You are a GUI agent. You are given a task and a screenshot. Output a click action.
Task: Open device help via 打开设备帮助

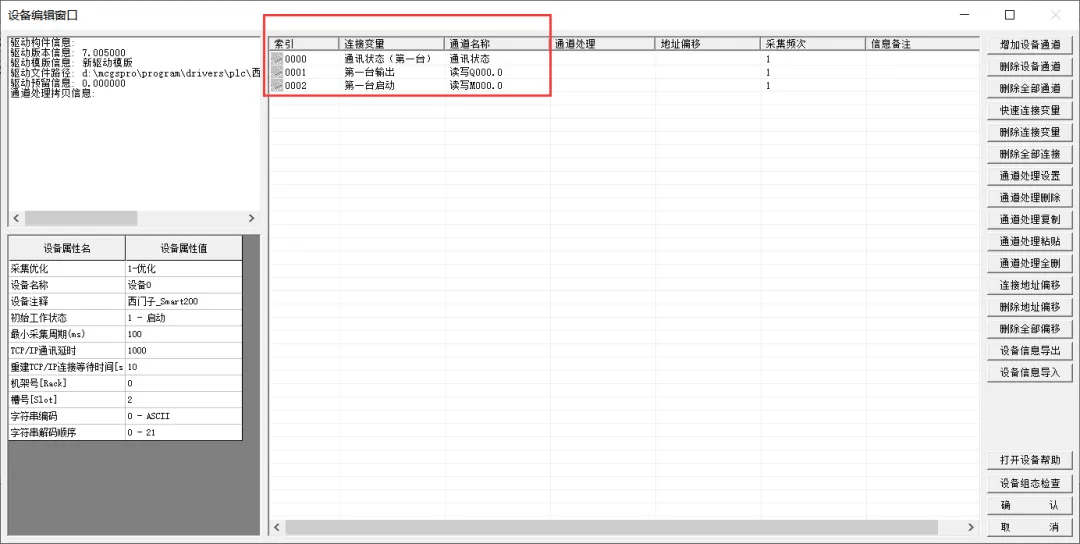[x=1029, y=460]
